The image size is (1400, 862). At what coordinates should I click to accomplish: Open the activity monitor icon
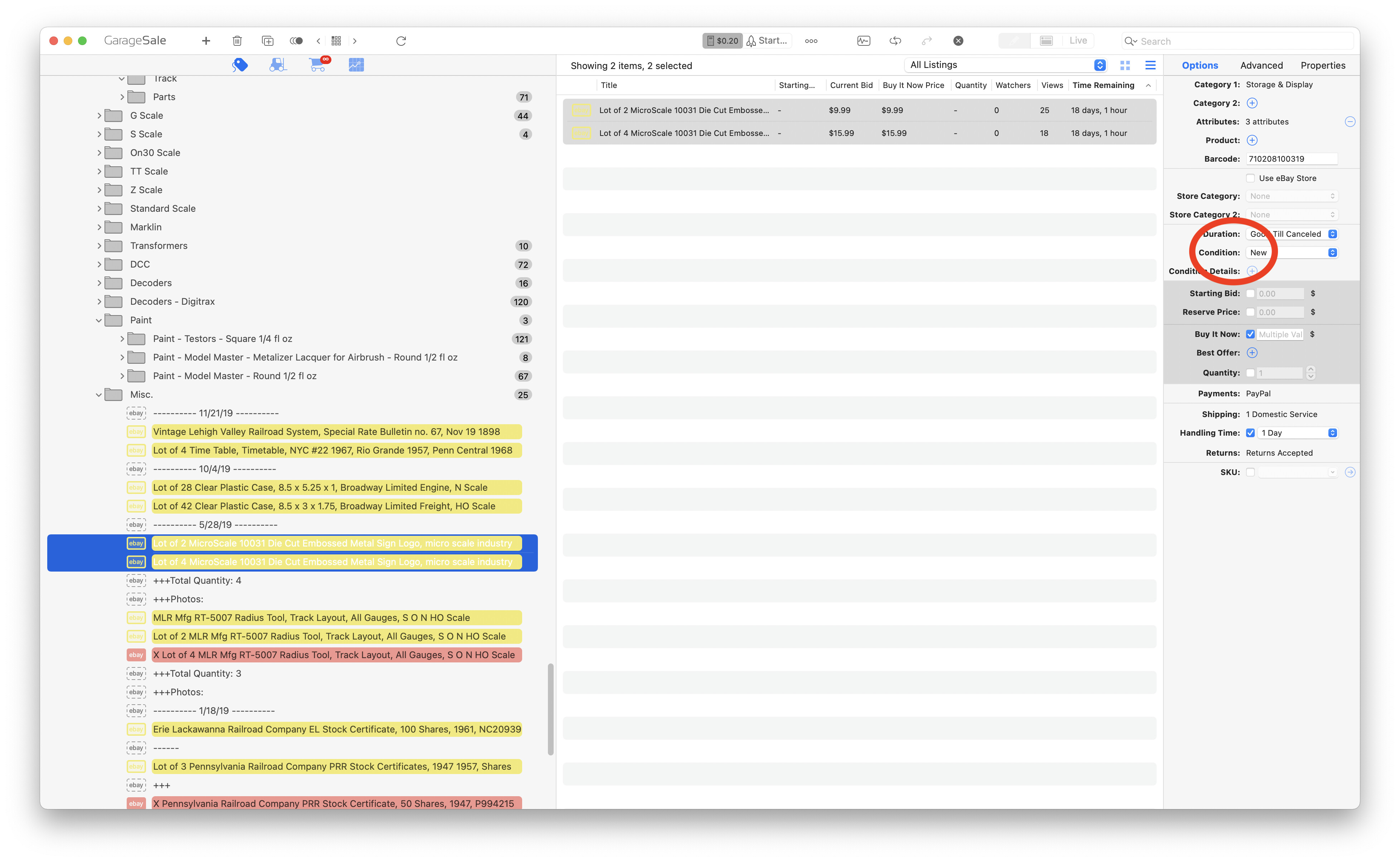(864, 40)
